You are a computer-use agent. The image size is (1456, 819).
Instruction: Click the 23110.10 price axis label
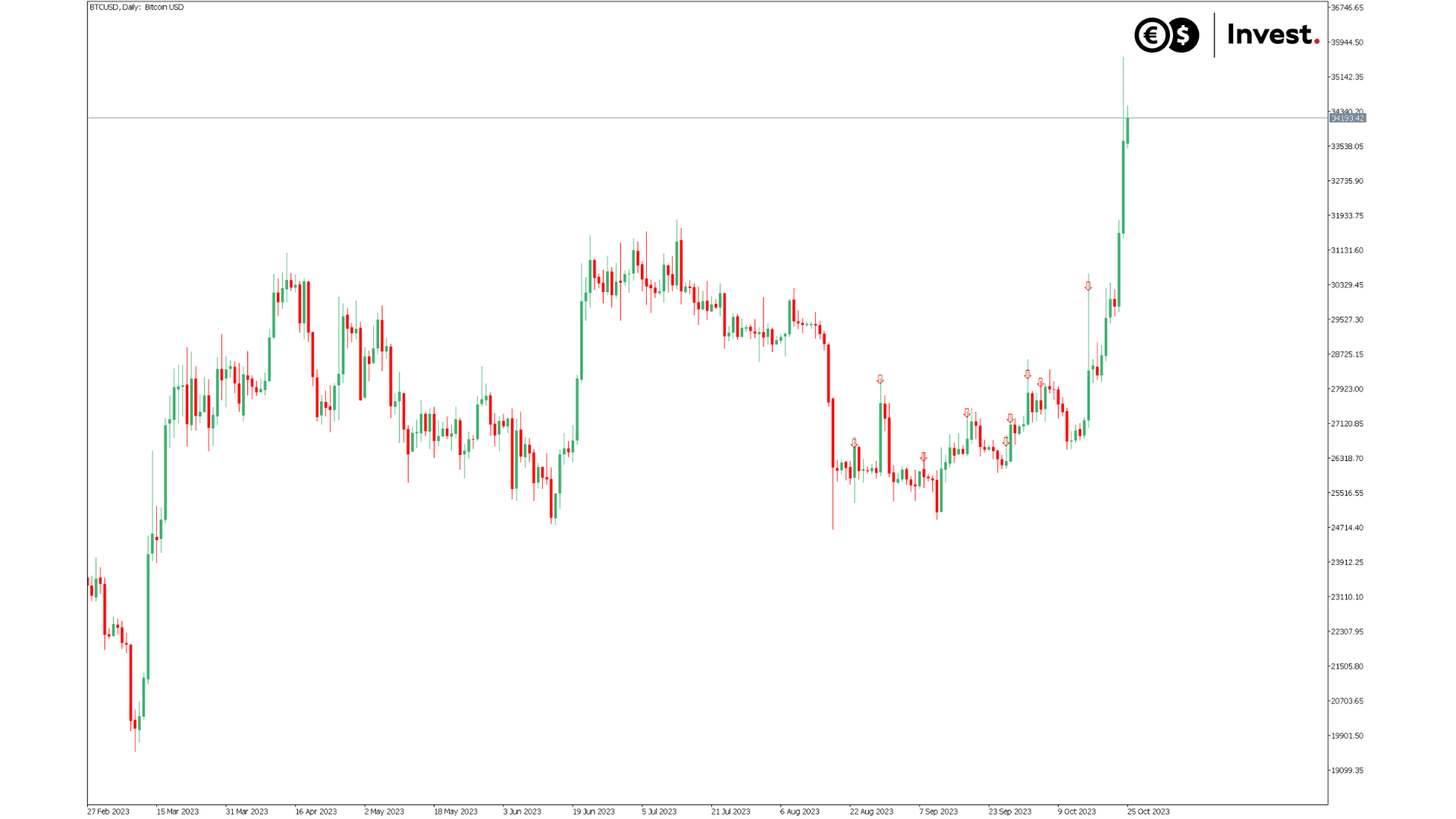point(1347,597)
